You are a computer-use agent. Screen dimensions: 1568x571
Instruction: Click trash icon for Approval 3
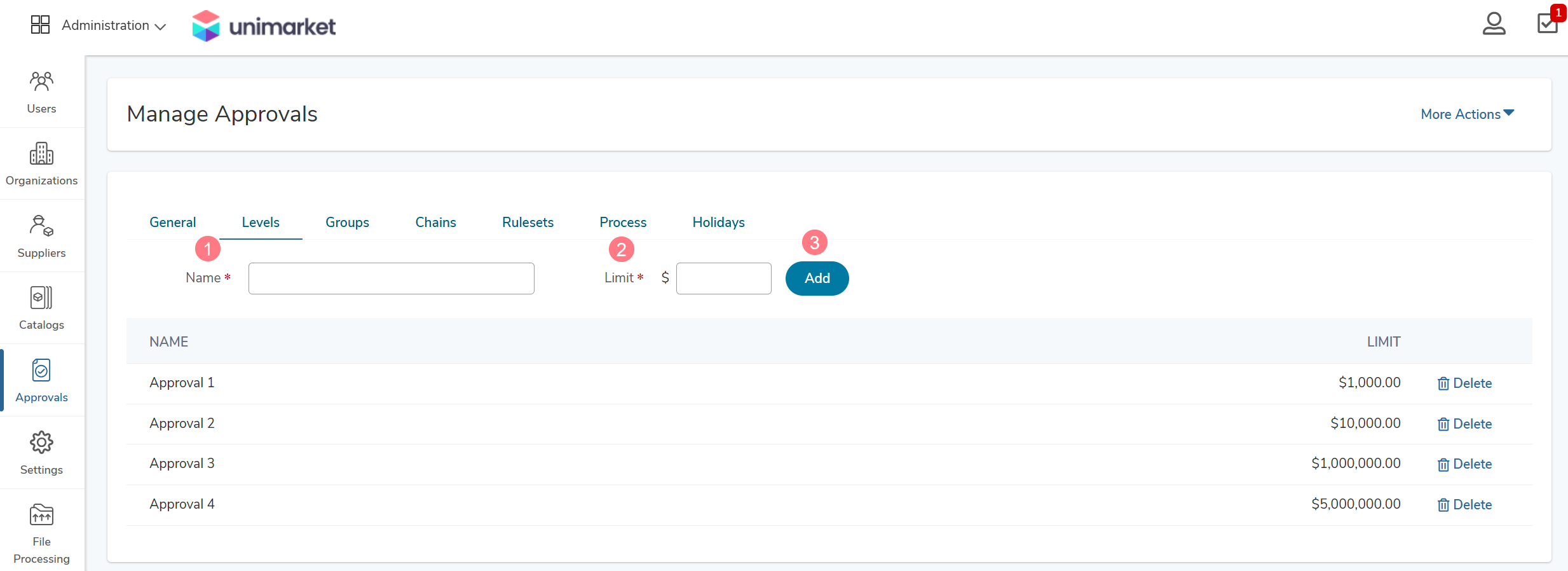[x=1443, y=464]
